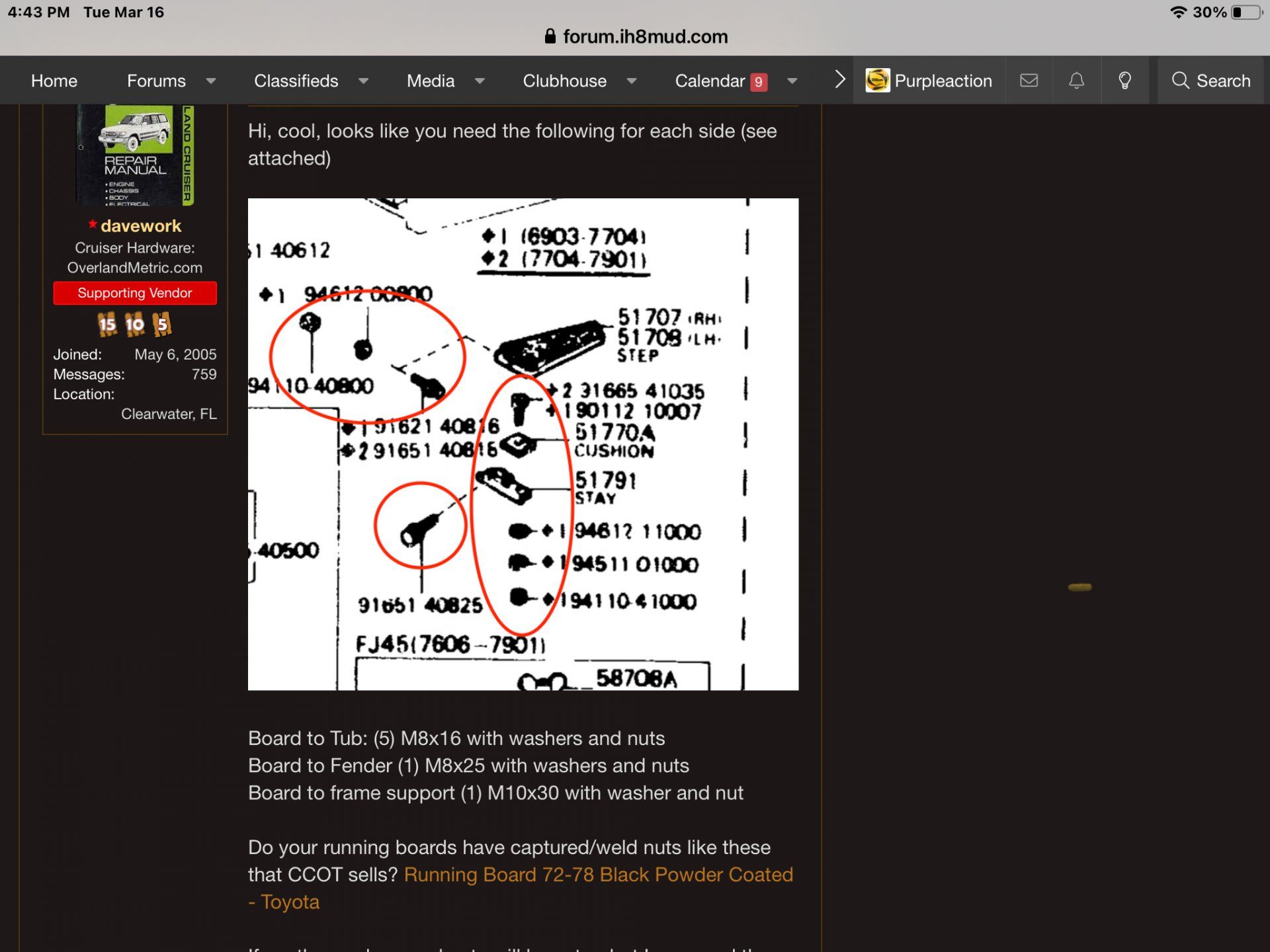
Task: Go to Home in navigation
Action: [x=54, y=81]
